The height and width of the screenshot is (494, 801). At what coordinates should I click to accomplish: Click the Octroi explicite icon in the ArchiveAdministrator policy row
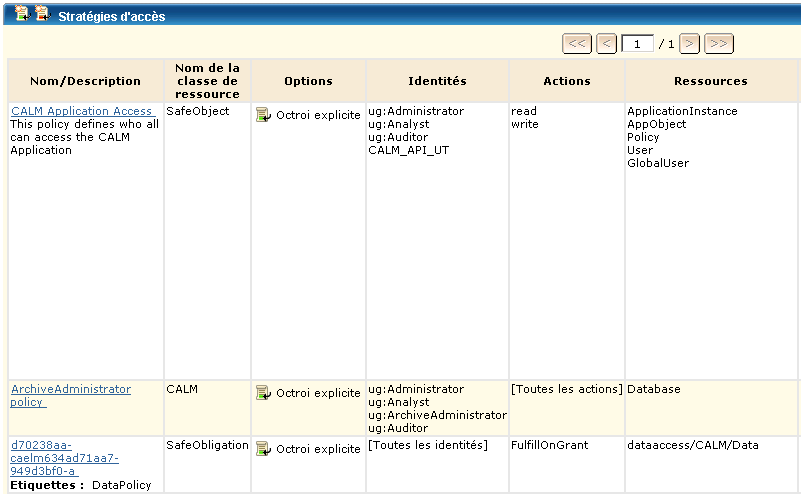click(x=263, y=393)
